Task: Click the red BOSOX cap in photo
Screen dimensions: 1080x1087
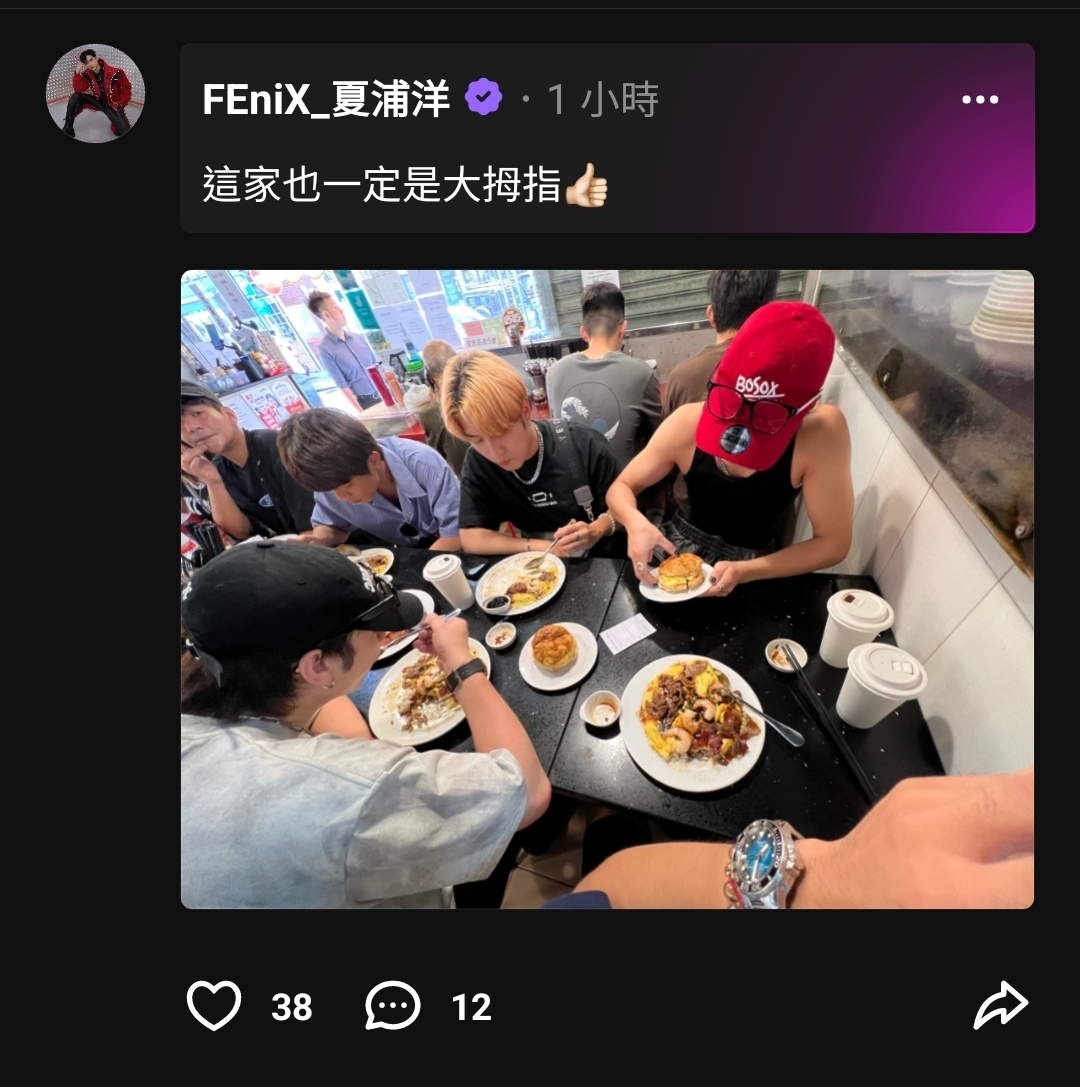Action: click(x=765, y=383)
